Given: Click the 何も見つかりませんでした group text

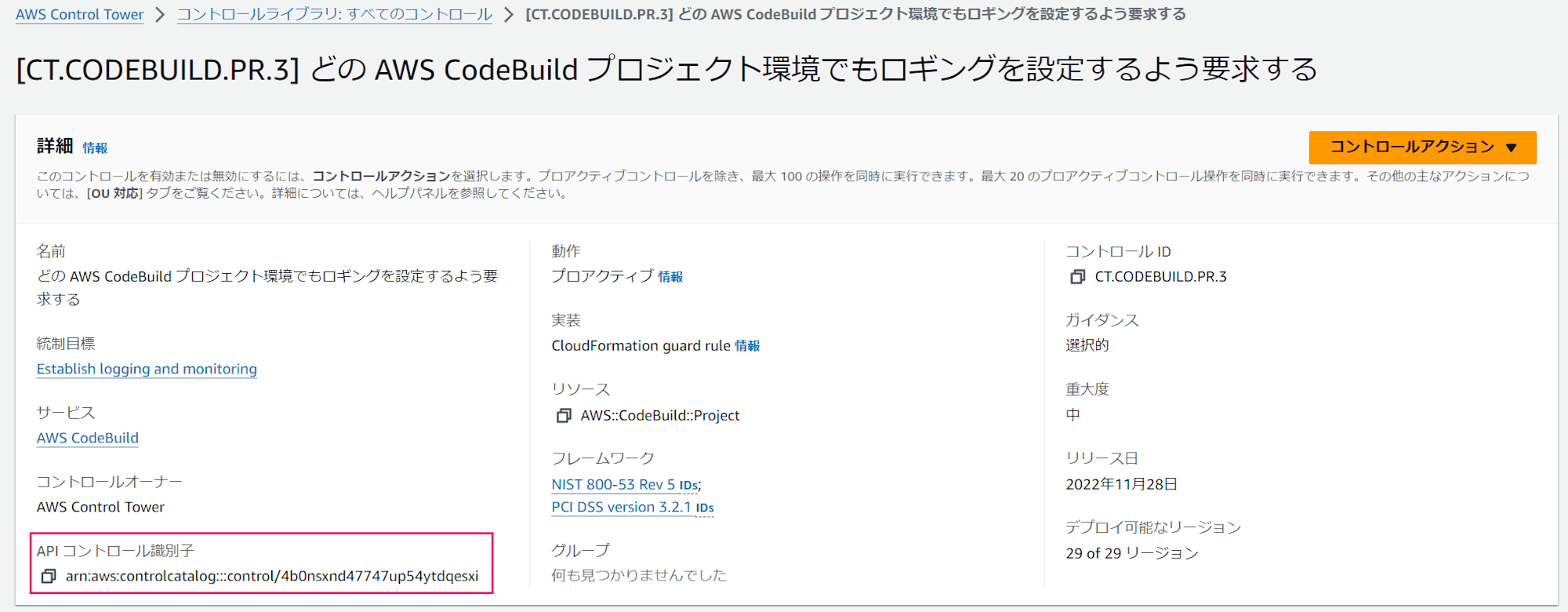Looking at the screenshot, I should [x=639, y=575].
